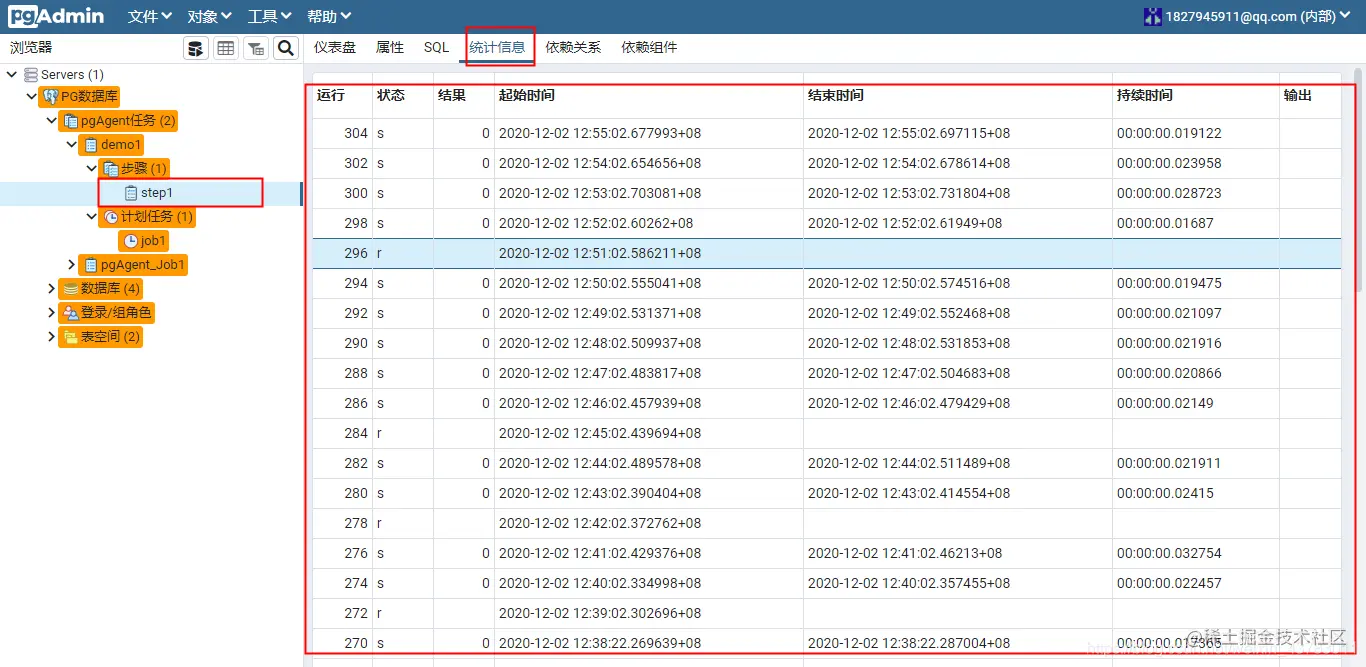Viewport: 1366px width, 667px height.
Task: Click the query tool icon in browser toolbar
Action: tap(197, 48)
